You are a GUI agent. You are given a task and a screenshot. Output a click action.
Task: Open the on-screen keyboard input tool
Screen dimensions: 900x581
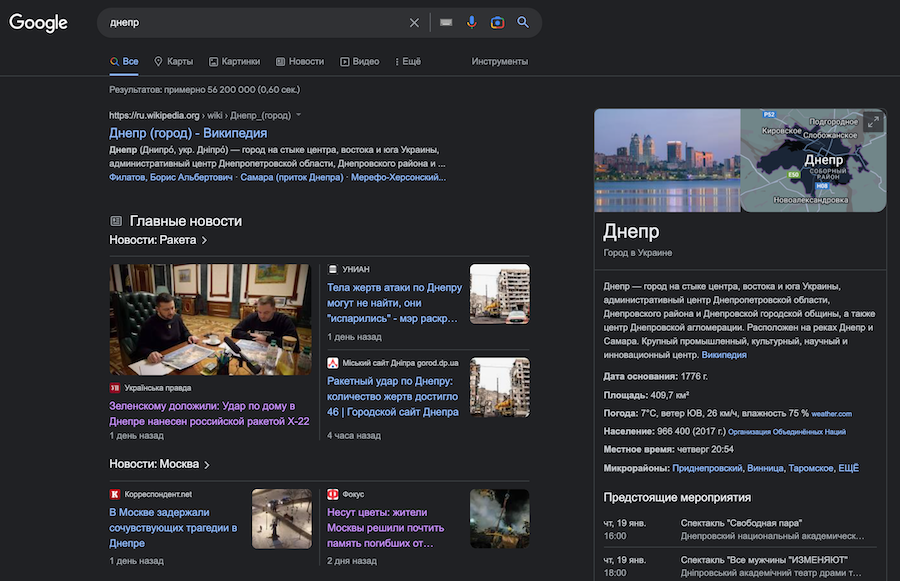pos(446,23)
